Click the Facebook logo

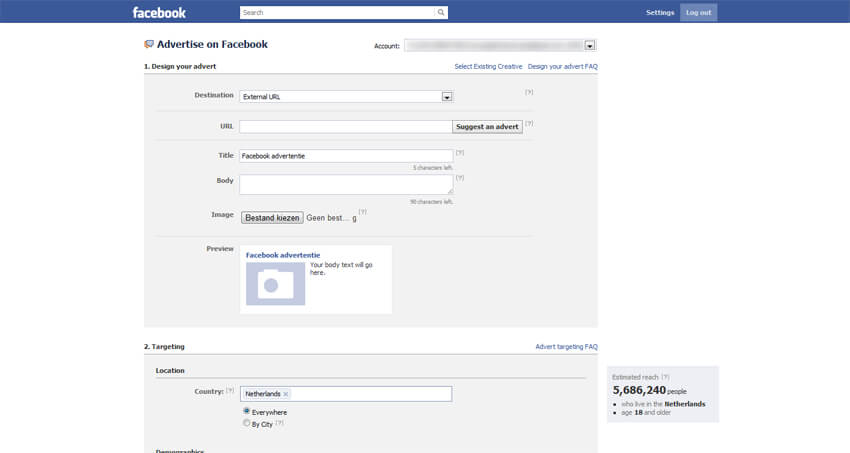point(159,12)
